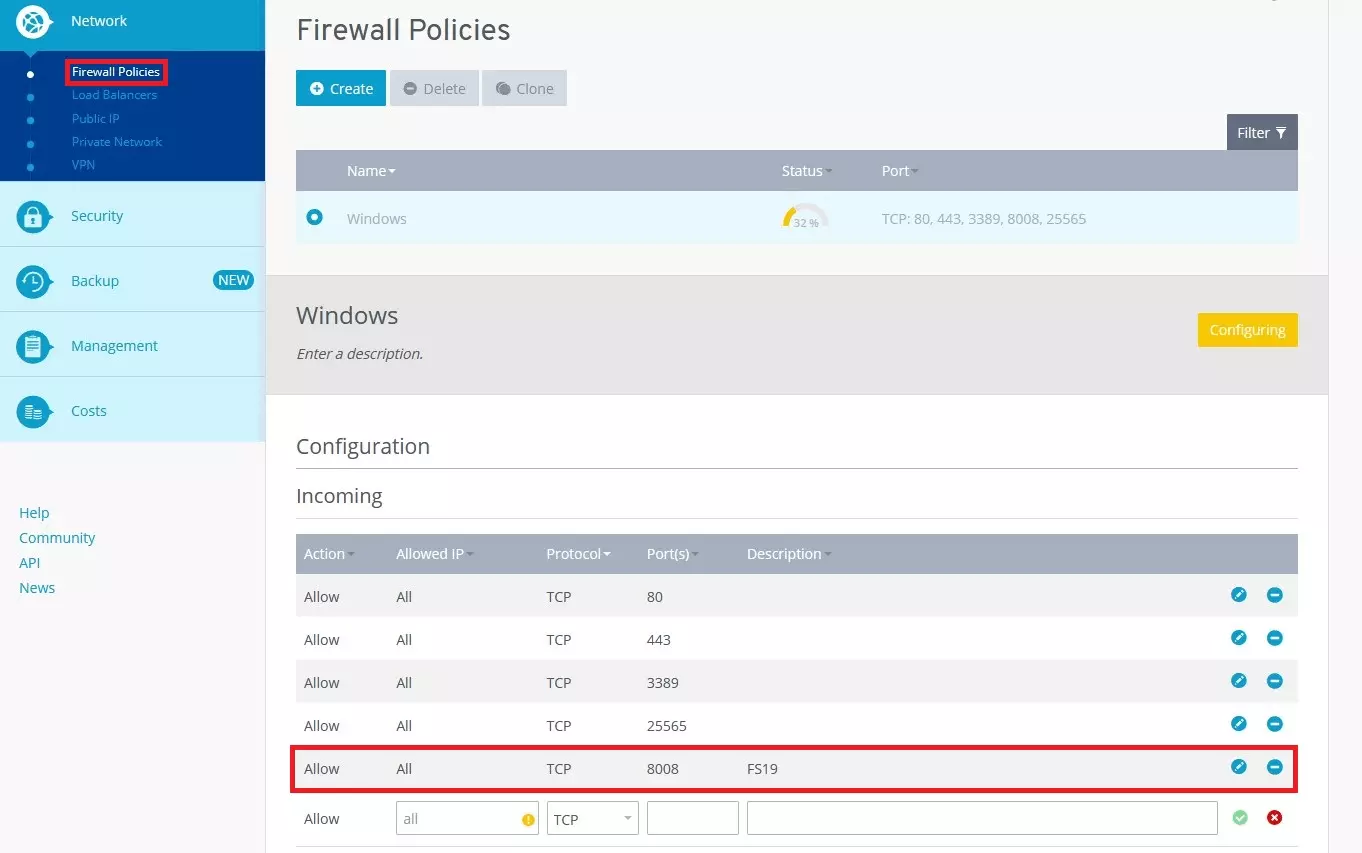Click the Create button

click(x=341, y=88)
